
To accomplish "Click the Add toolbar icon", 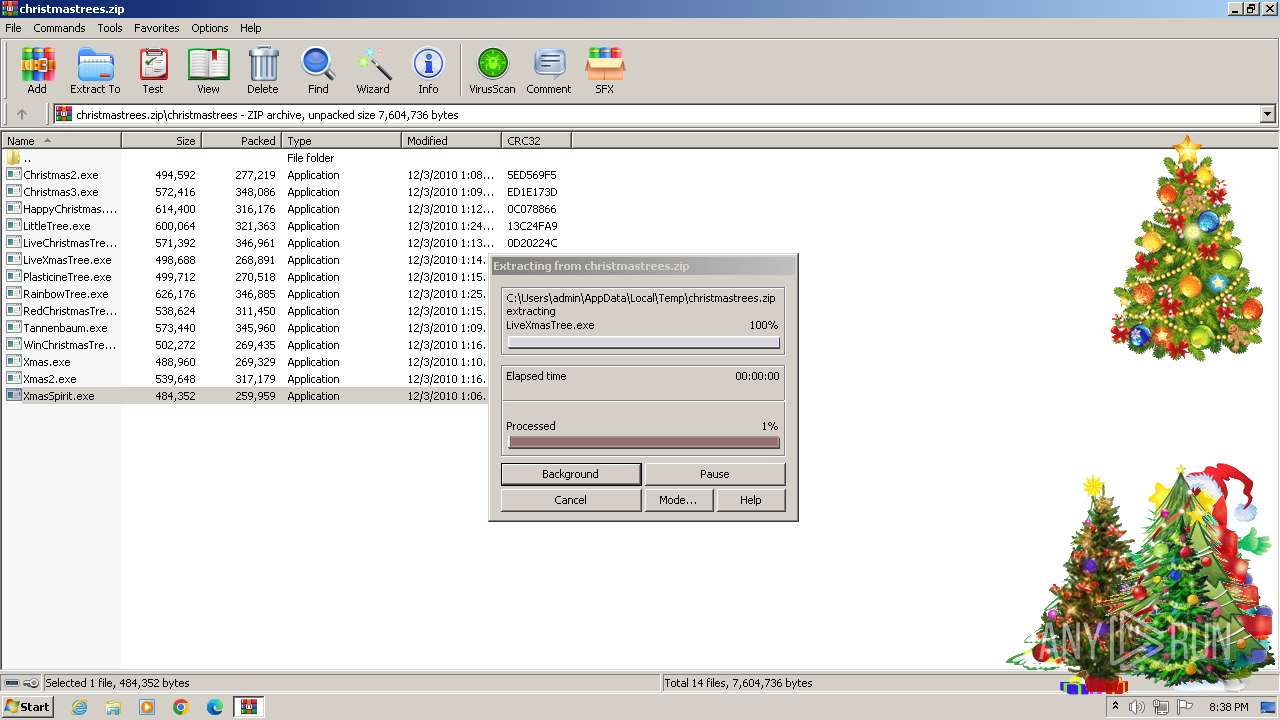I will coord(37,71).
